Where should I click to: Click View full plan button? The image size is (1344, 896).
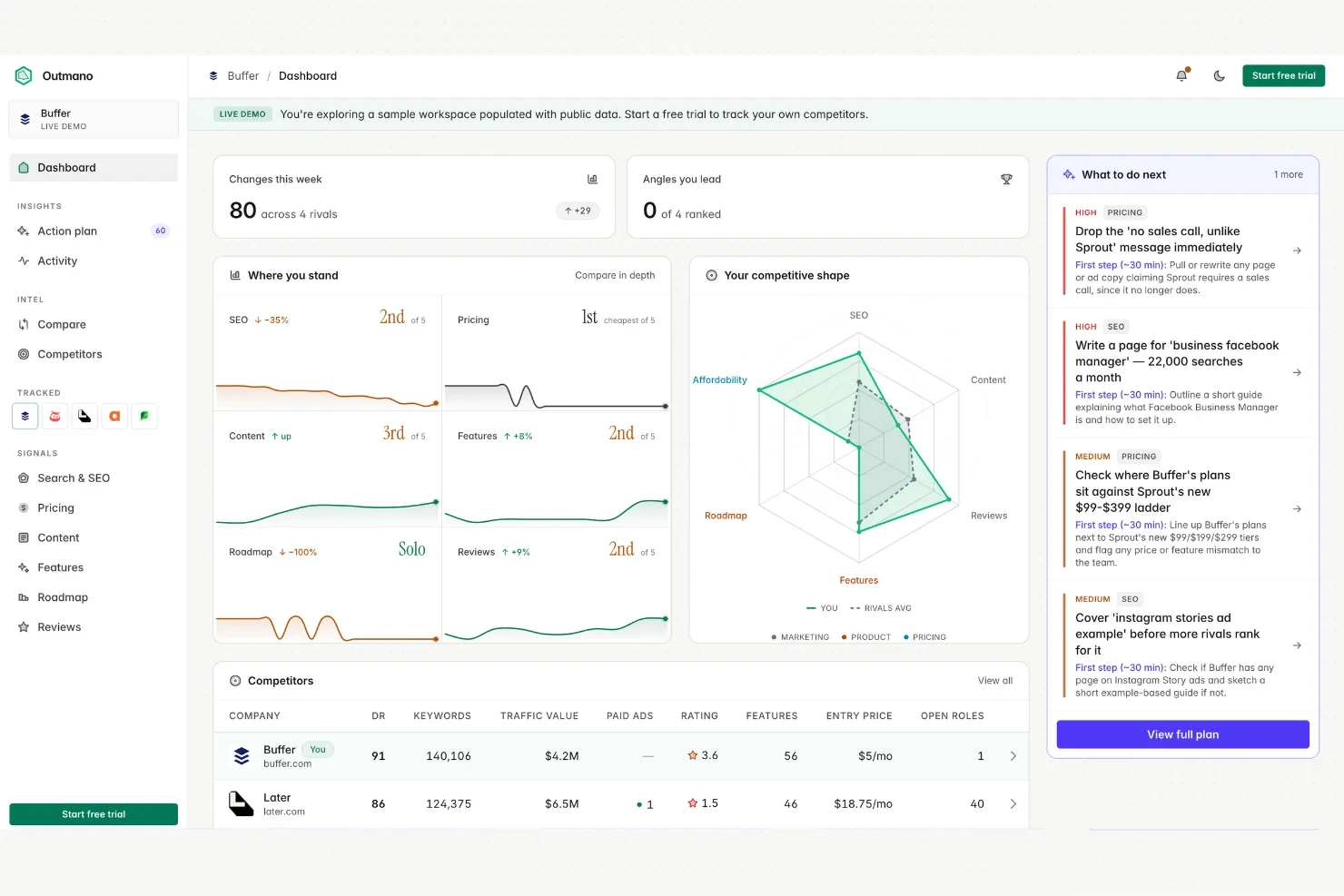(x=1182, y=734)
